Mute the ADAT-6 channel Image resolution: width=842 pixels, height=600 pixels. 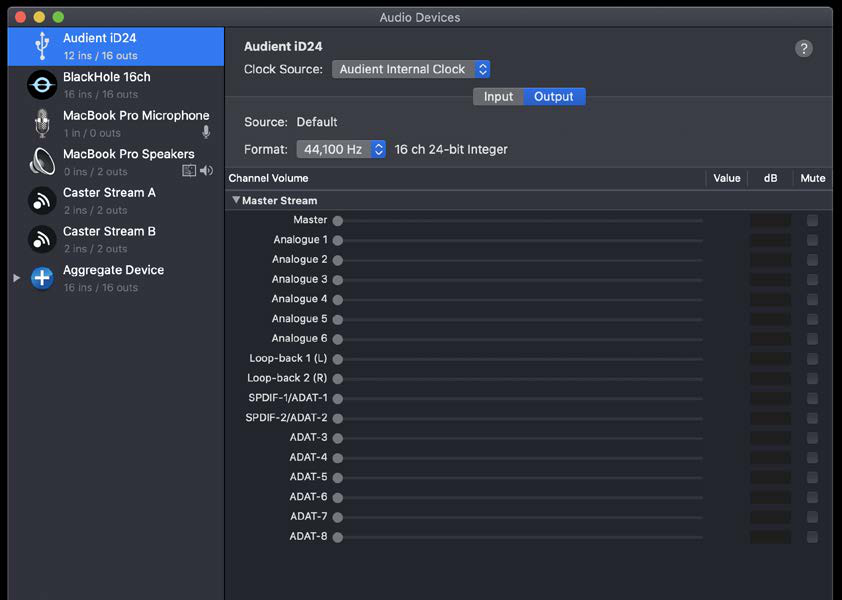812,497
